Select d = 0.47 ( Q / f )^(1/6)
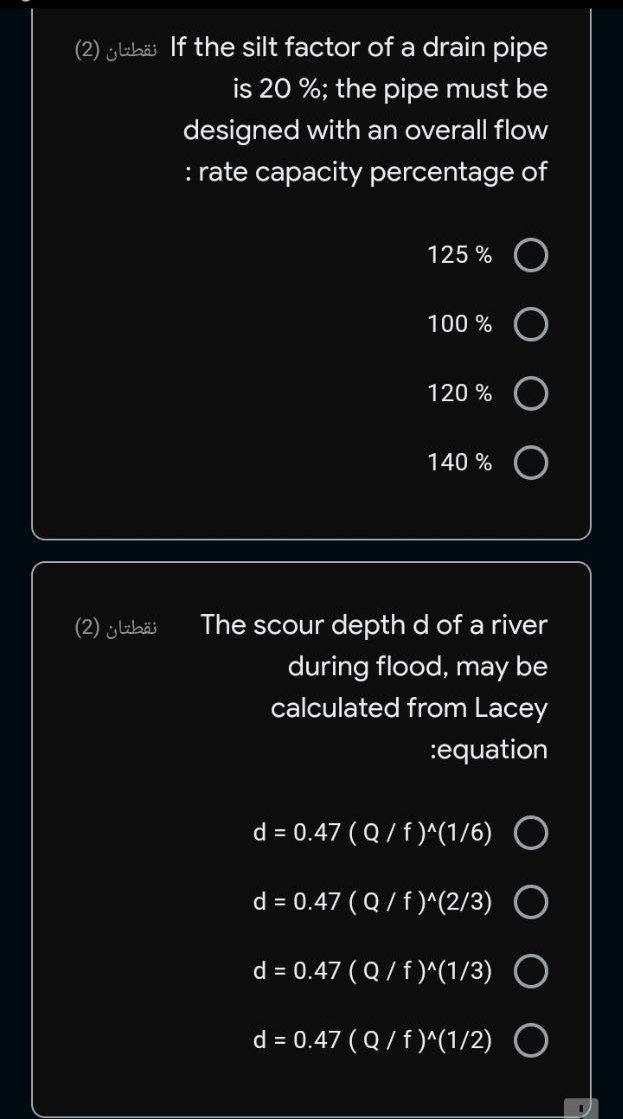 532,831
